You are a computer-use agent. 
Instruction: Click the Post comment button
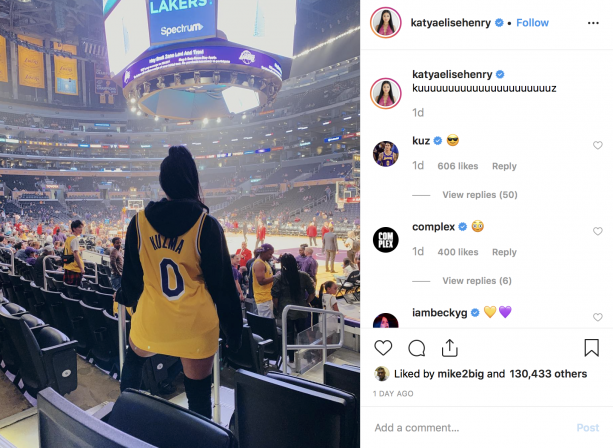click(x=588, y=428)
